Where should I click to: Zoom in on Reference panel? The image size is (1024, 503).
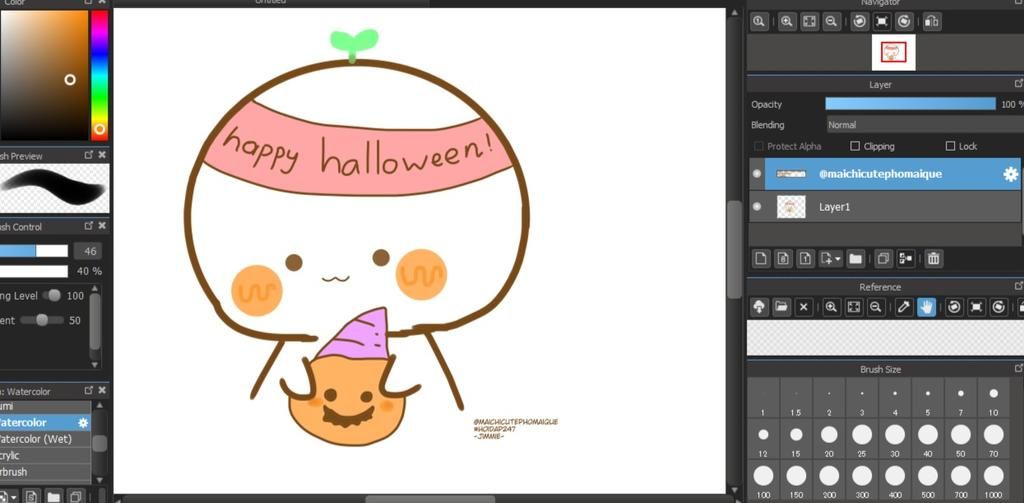pos(831,307)
